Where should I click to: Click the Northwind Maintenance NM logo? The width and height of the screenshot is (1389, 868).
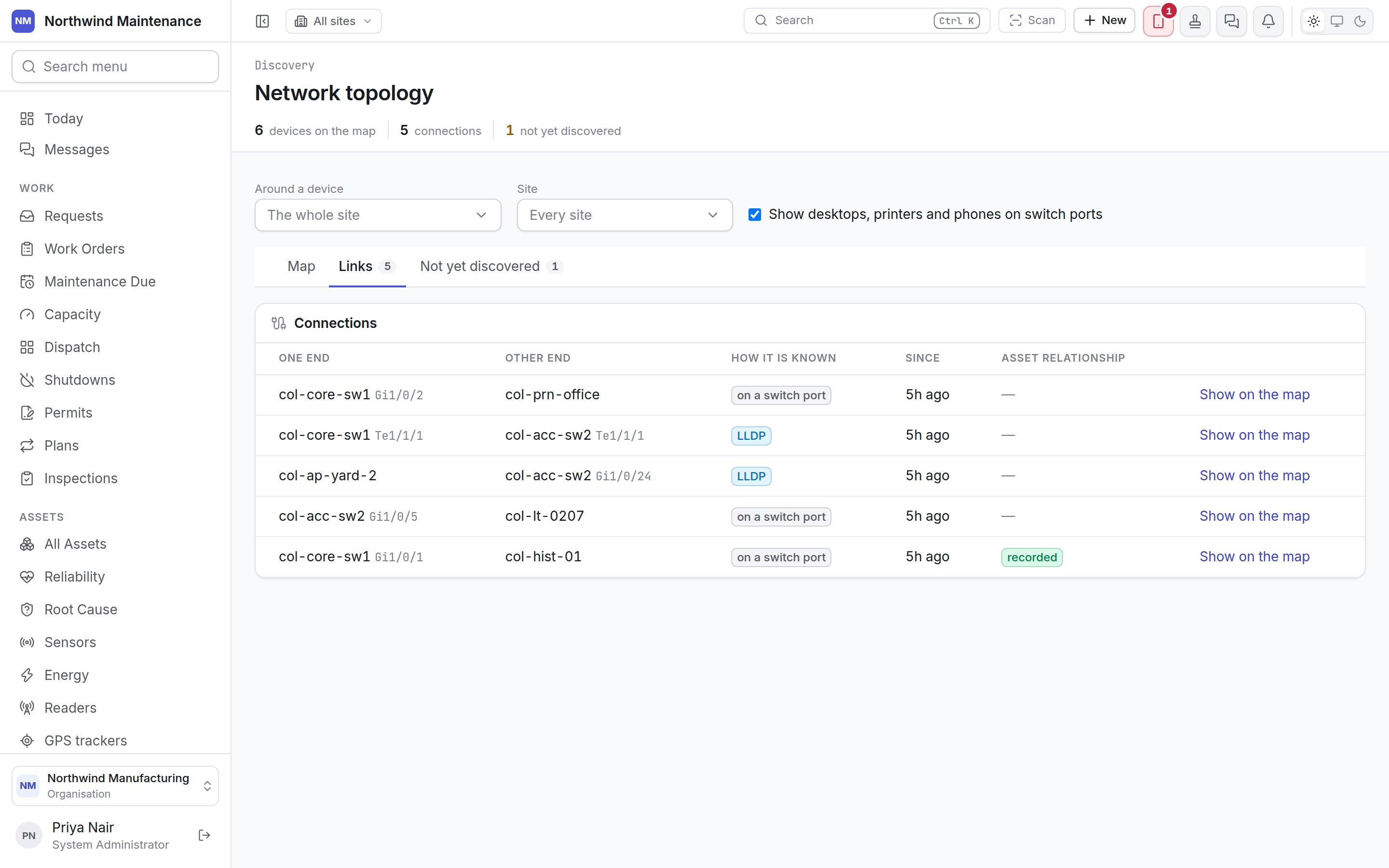23,21
